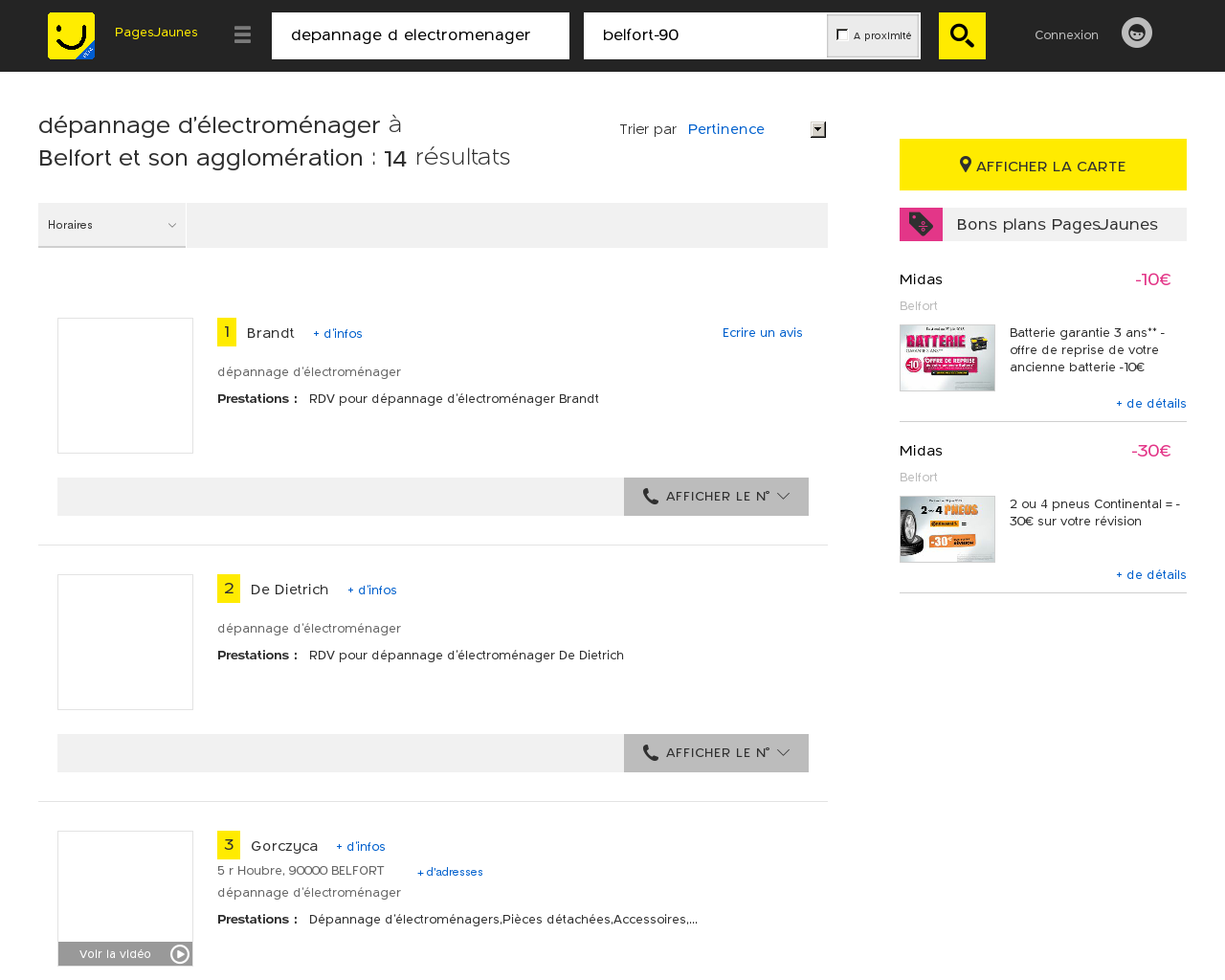Open + d'infos for De Dietrich
The image size is (1225, 980).
tap(372, 590)
